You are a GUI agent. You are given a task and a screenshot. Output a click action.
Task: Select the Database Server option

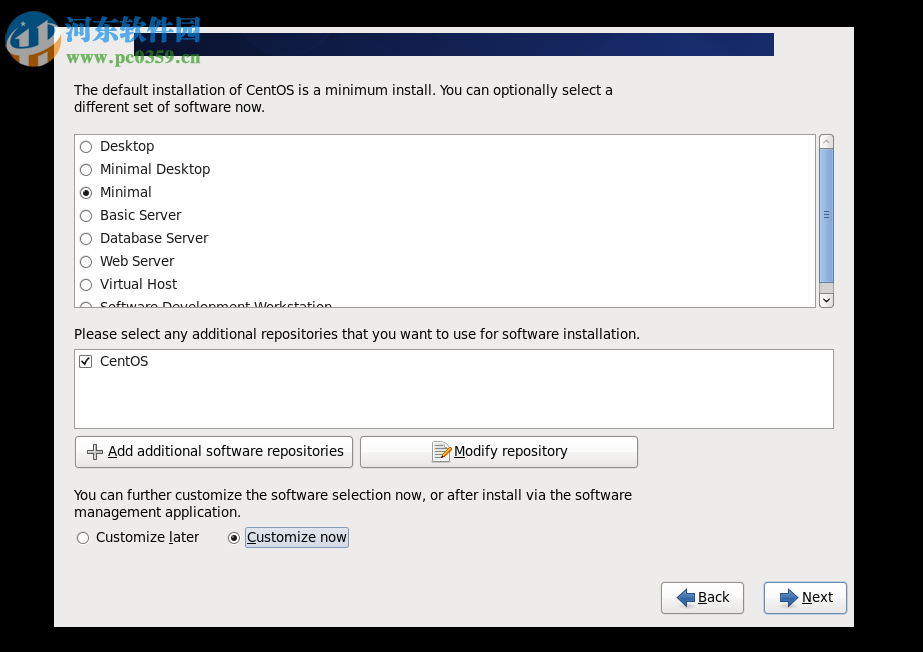point(86,238)
